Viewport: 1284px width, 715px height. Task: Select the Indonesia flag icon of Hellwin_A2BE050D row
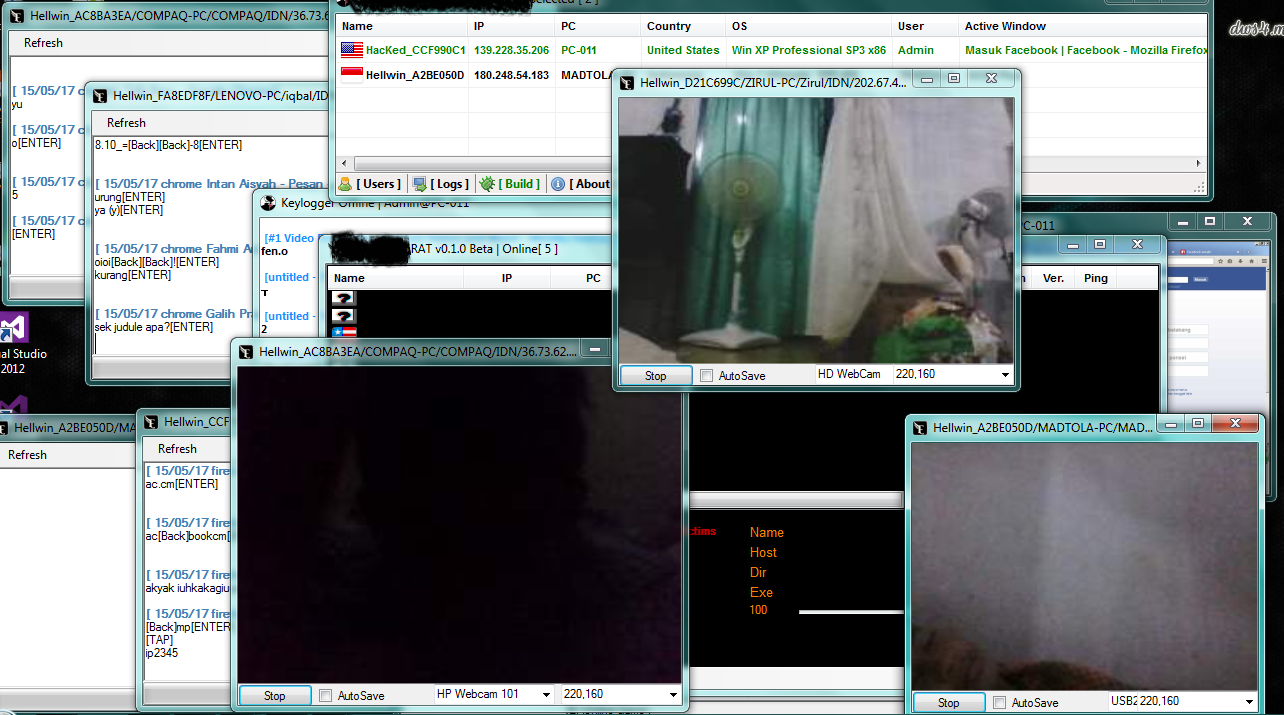pos(351,74)
